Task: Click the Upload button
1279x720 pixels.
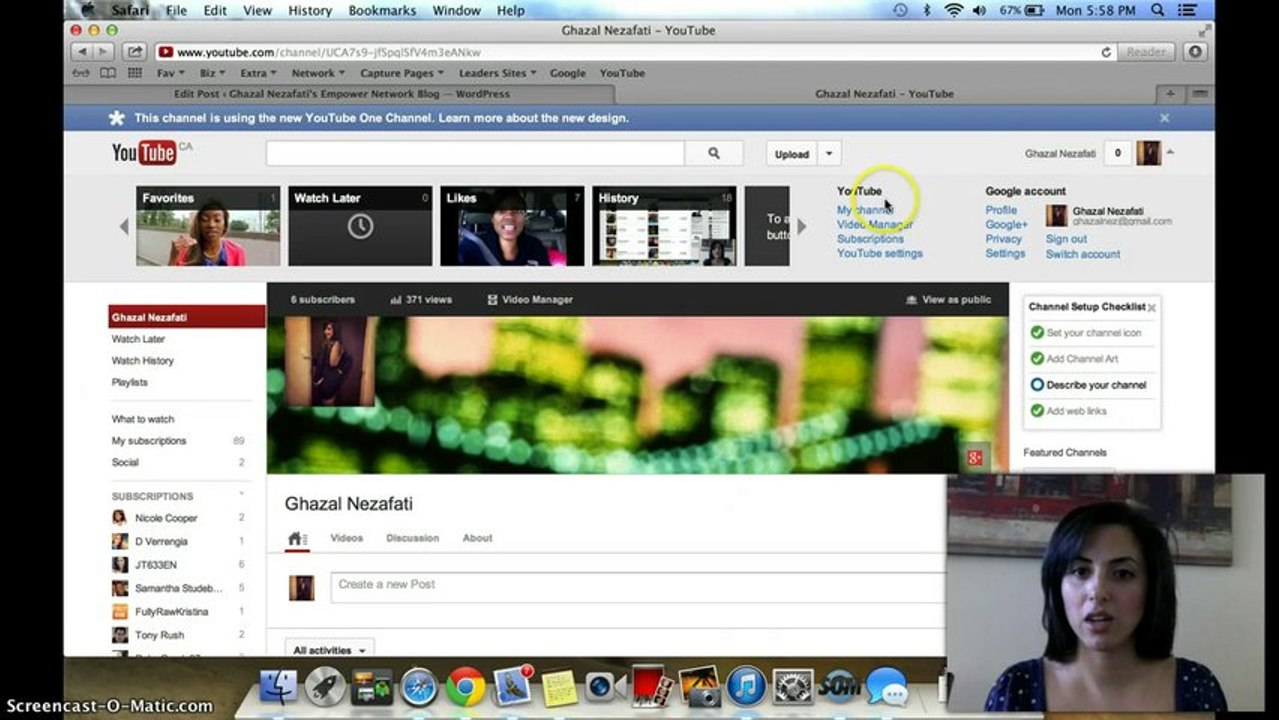Action: click(792, 154)
